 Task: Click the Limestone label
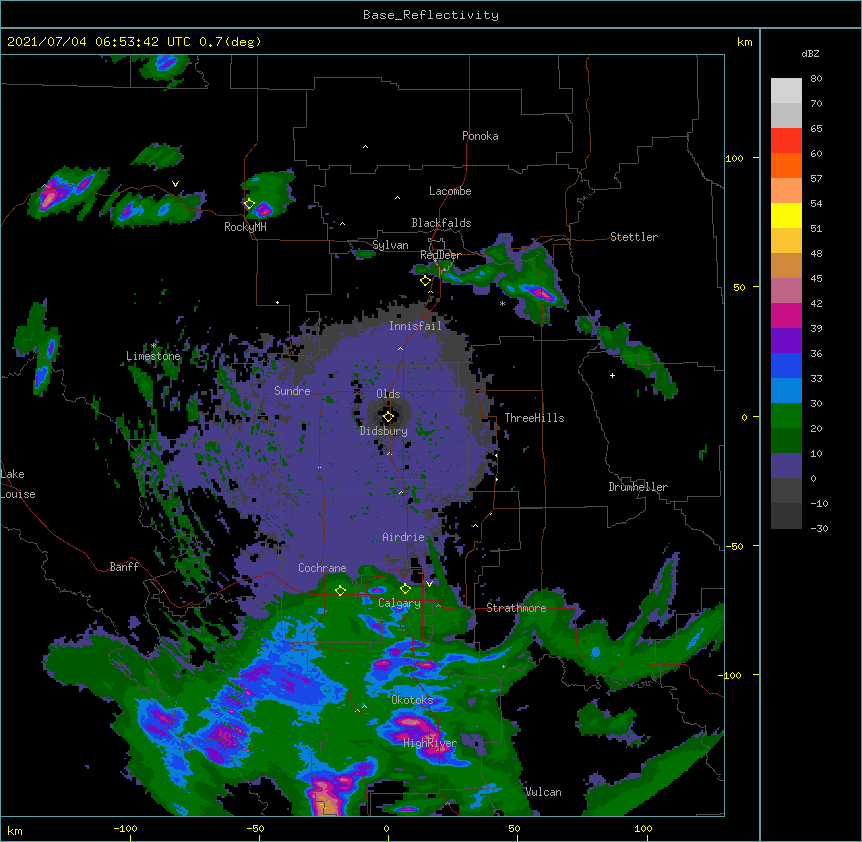tap(153, 356)
